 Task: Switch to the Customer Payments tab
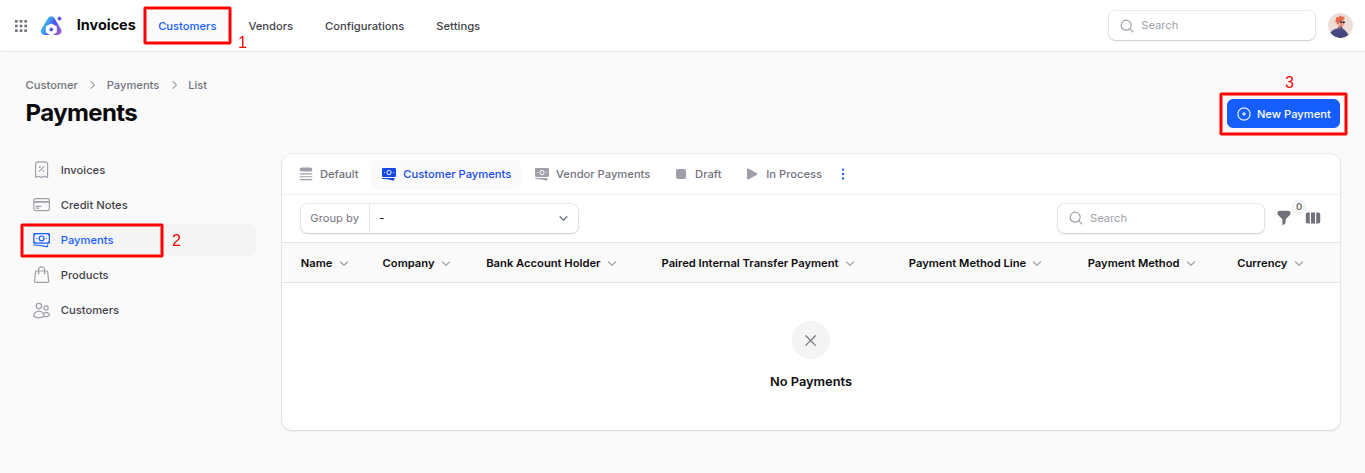446,174
